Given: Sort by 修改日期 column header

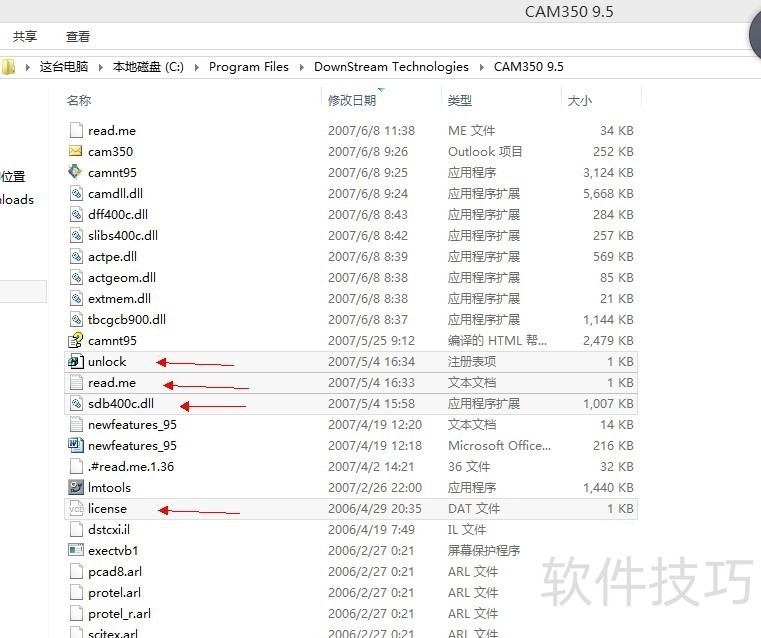Looking at the screenshot, I should click(x=352, y=100).
